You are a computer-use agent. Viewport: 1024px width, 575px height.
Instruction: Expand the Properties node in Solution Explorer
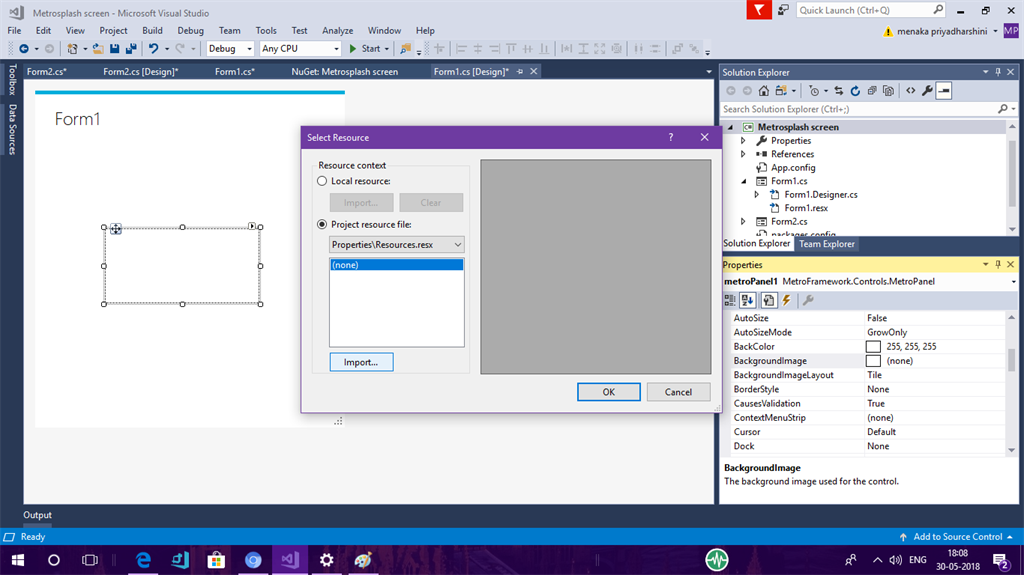pyautogui.click(x=743, y=140)
